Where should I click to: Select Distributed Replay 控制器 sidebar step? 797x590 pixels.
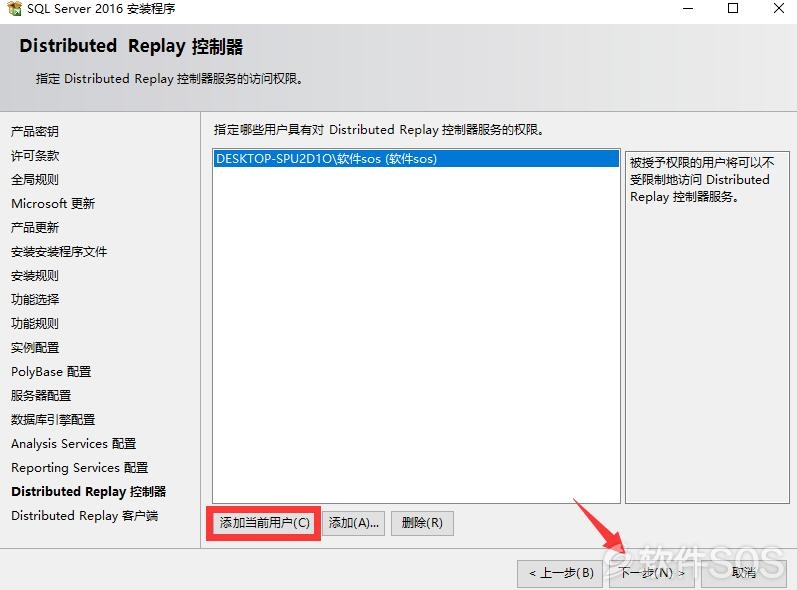pyautogui.click(x=89, y=491)
